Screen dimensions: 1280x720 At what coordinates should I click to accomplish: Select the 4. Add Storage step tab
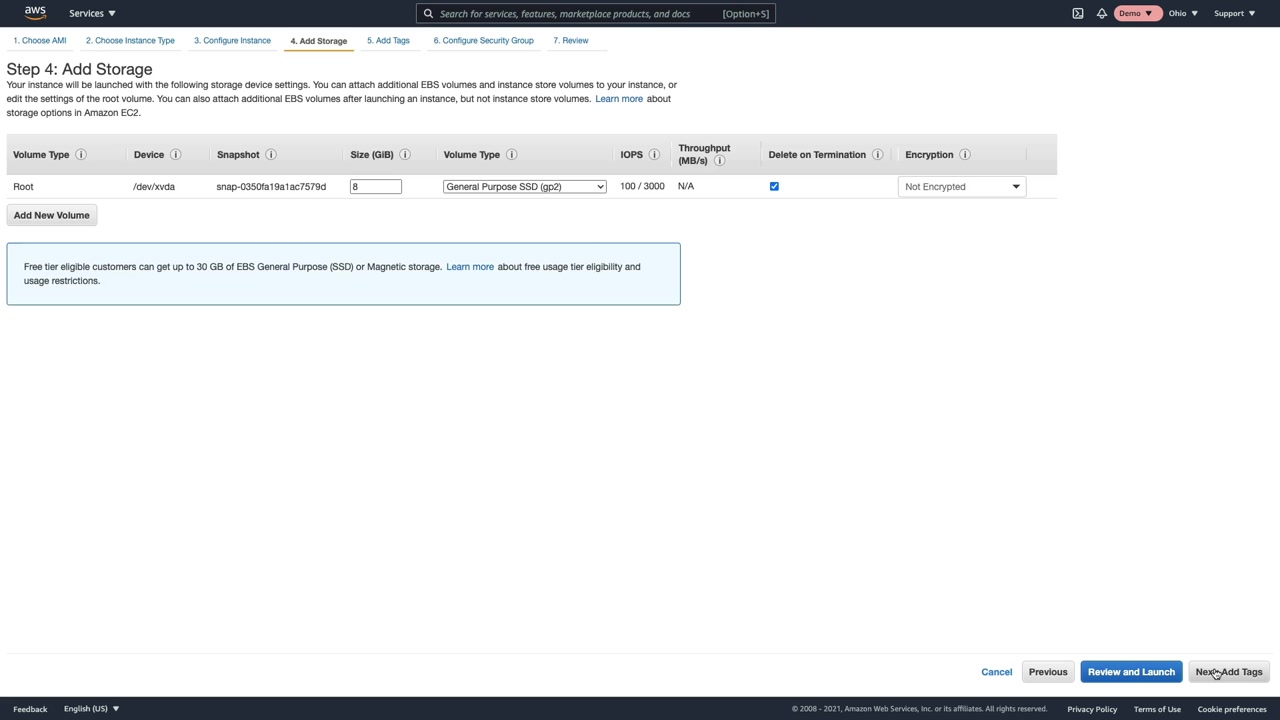pos(319,41)
